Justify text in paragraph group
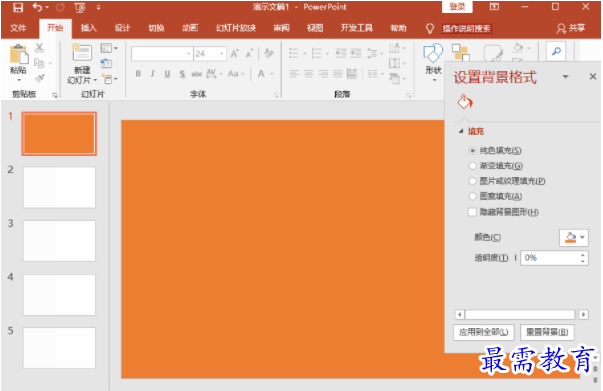Viewport: 603px width, 391px height. pos(338,73)
